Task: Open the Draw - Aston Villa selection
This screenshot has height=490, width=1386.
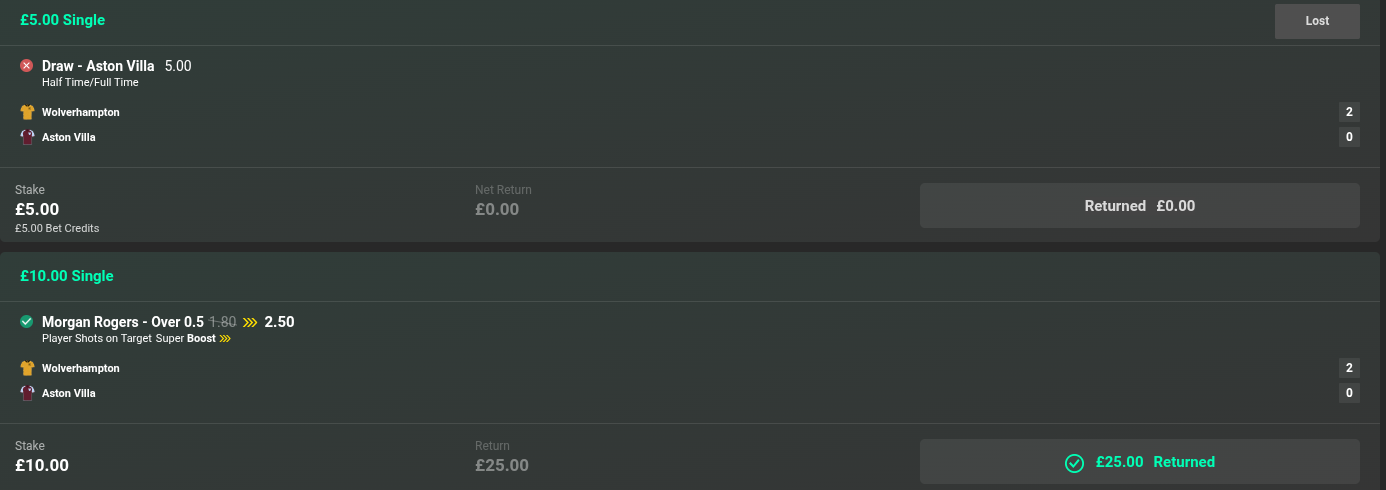Action: coord(98,66)
